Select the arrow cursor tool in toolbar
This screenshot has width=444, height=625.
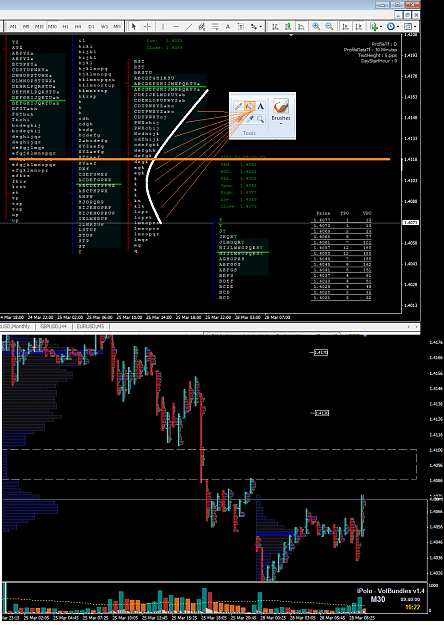point(134,26)
